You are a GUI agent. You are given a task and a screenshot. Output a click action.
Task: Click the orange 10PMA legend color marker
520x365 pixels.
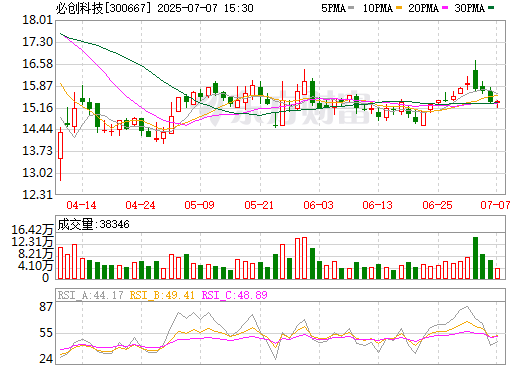point(399,8)
